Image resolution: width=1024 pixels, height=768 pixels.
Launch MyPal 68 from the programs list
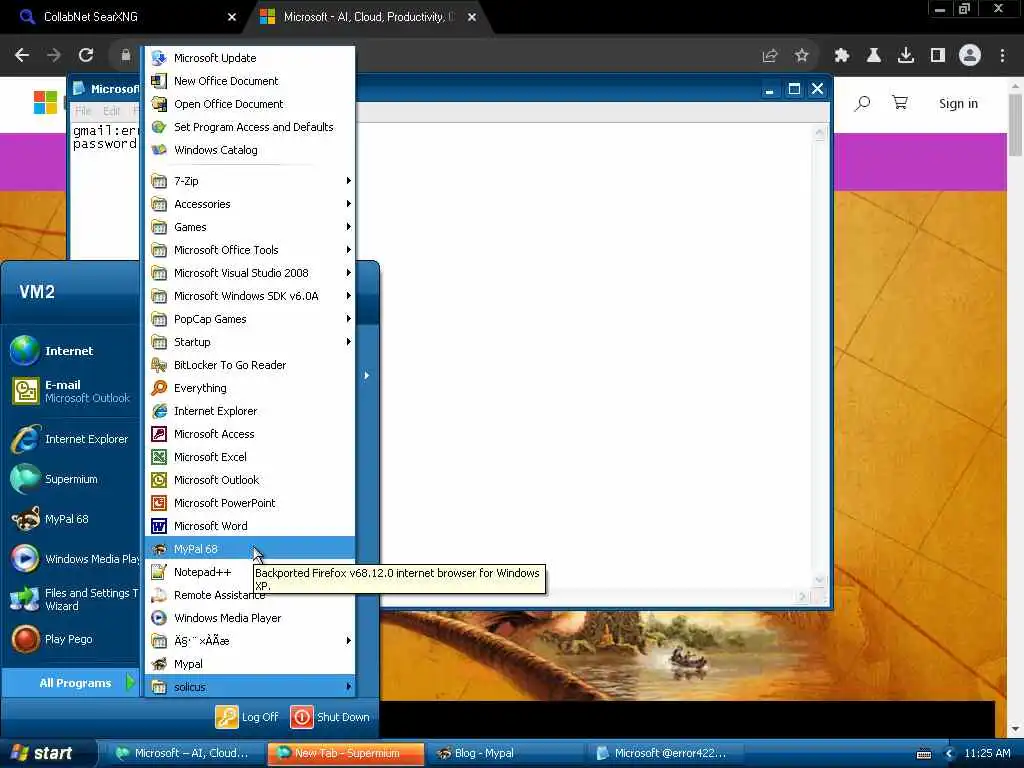click(x=249, y=549)
